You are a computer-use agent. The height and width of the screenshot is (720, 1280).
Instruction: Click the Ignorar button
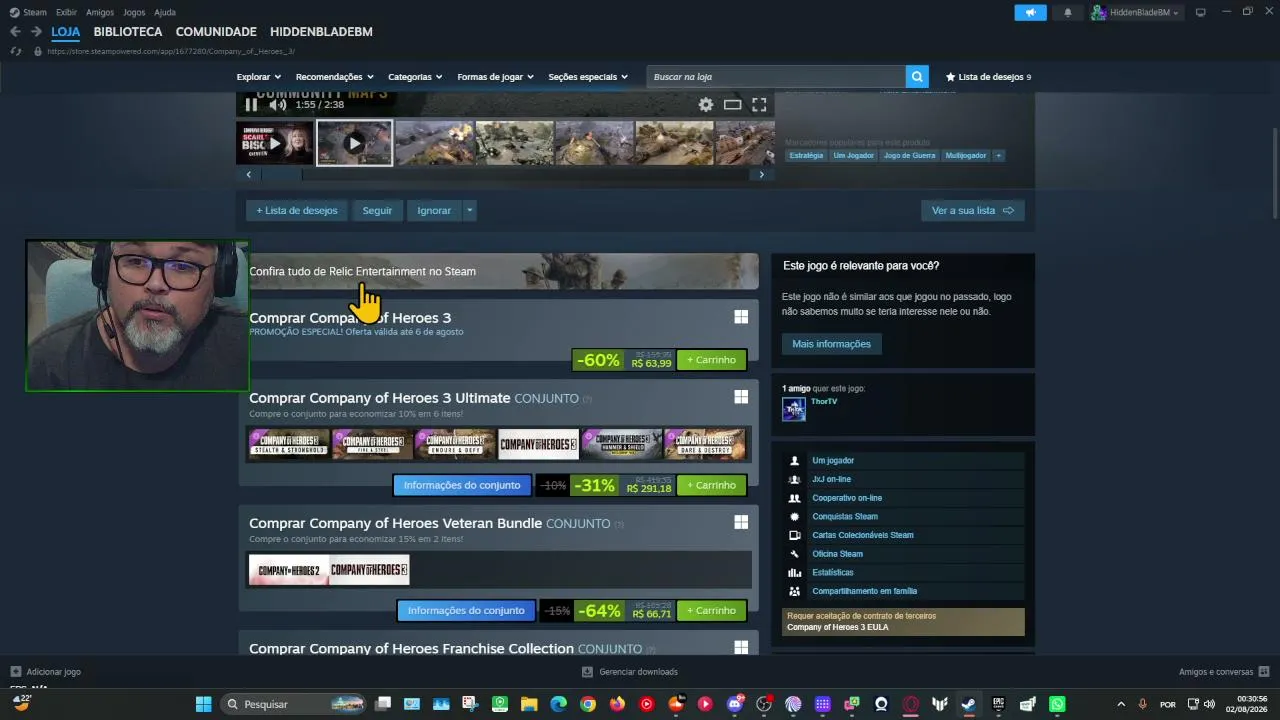434,210
